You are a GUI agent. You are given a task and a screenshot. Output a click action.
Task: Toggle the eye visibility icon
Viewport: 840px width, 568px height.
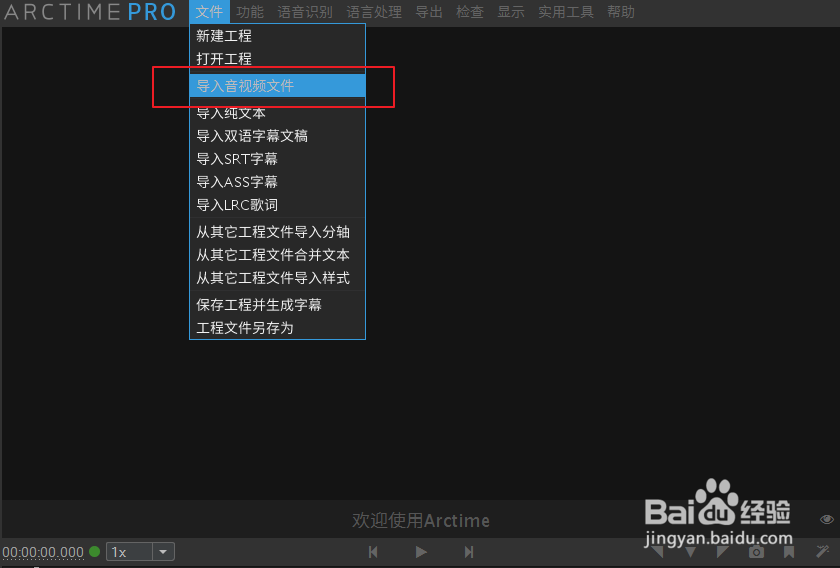827,519
